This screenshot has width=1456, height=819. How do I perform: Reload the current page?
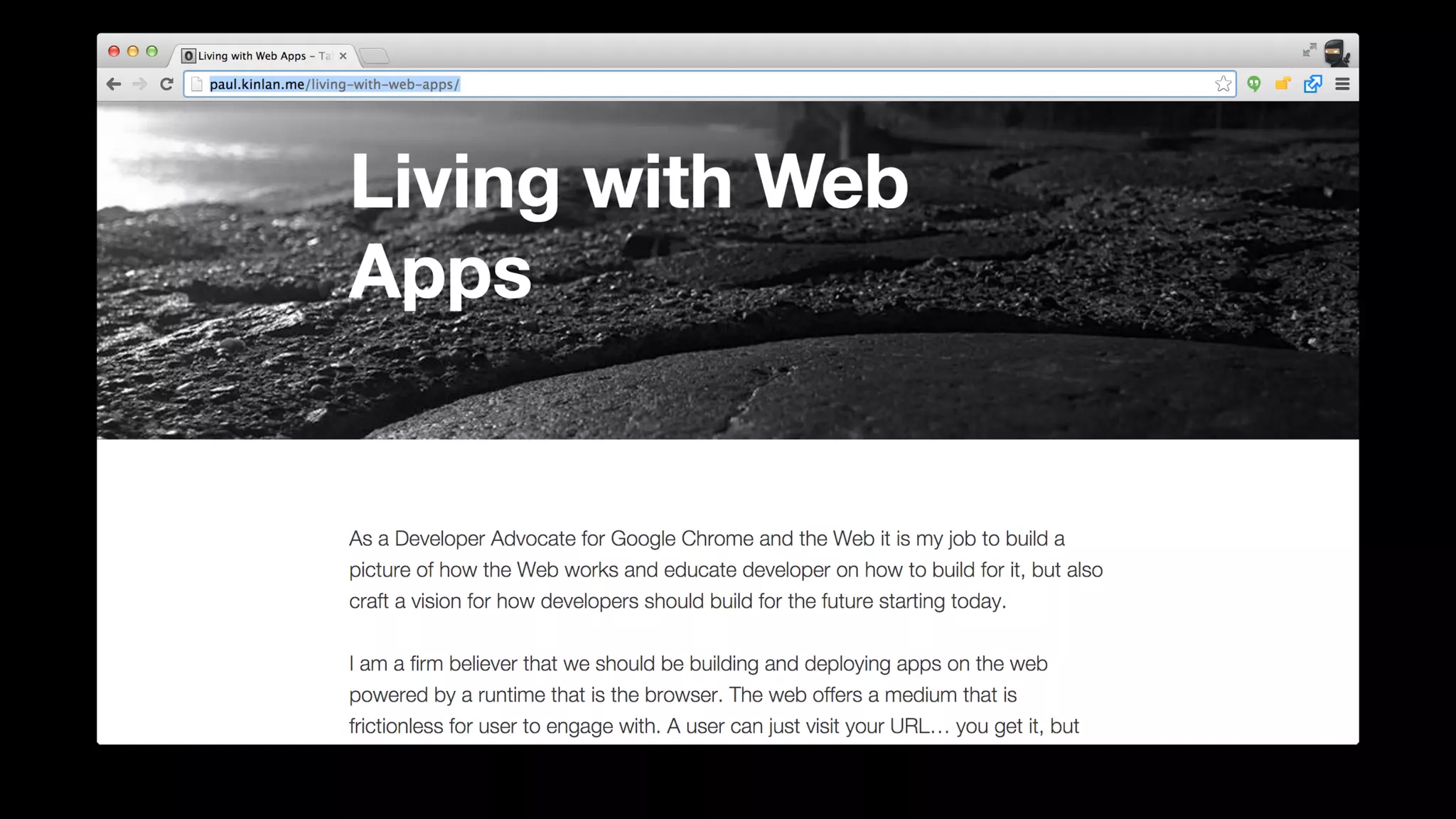[x=166, y=85]
